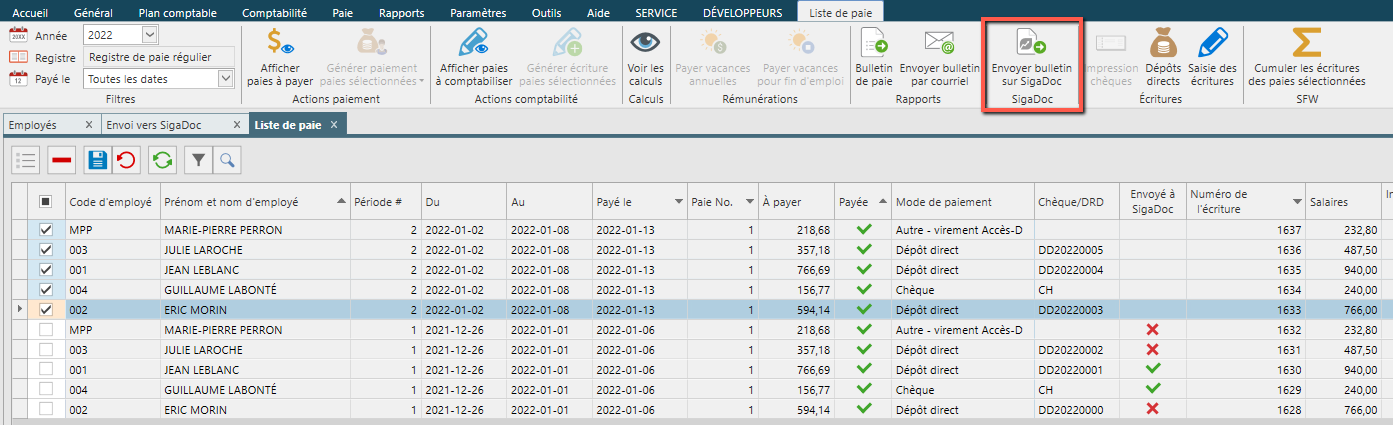Click the Salaires column header
The height and width of the screenshot is (425, 1393).
[1344, 201]
